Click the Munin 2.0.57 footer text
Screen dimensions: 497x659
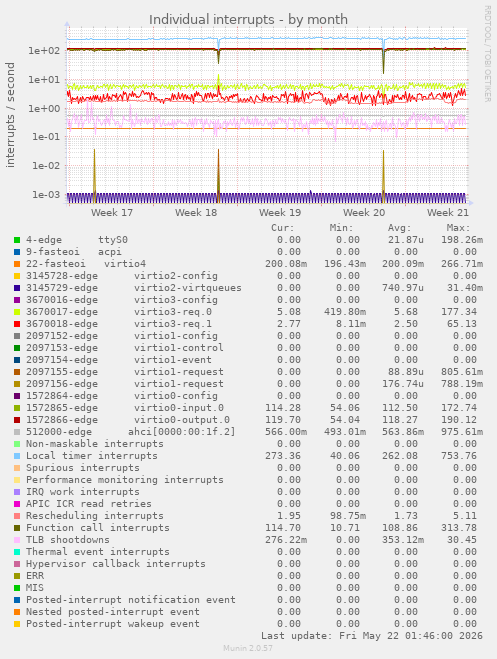[x=248, y=648]
